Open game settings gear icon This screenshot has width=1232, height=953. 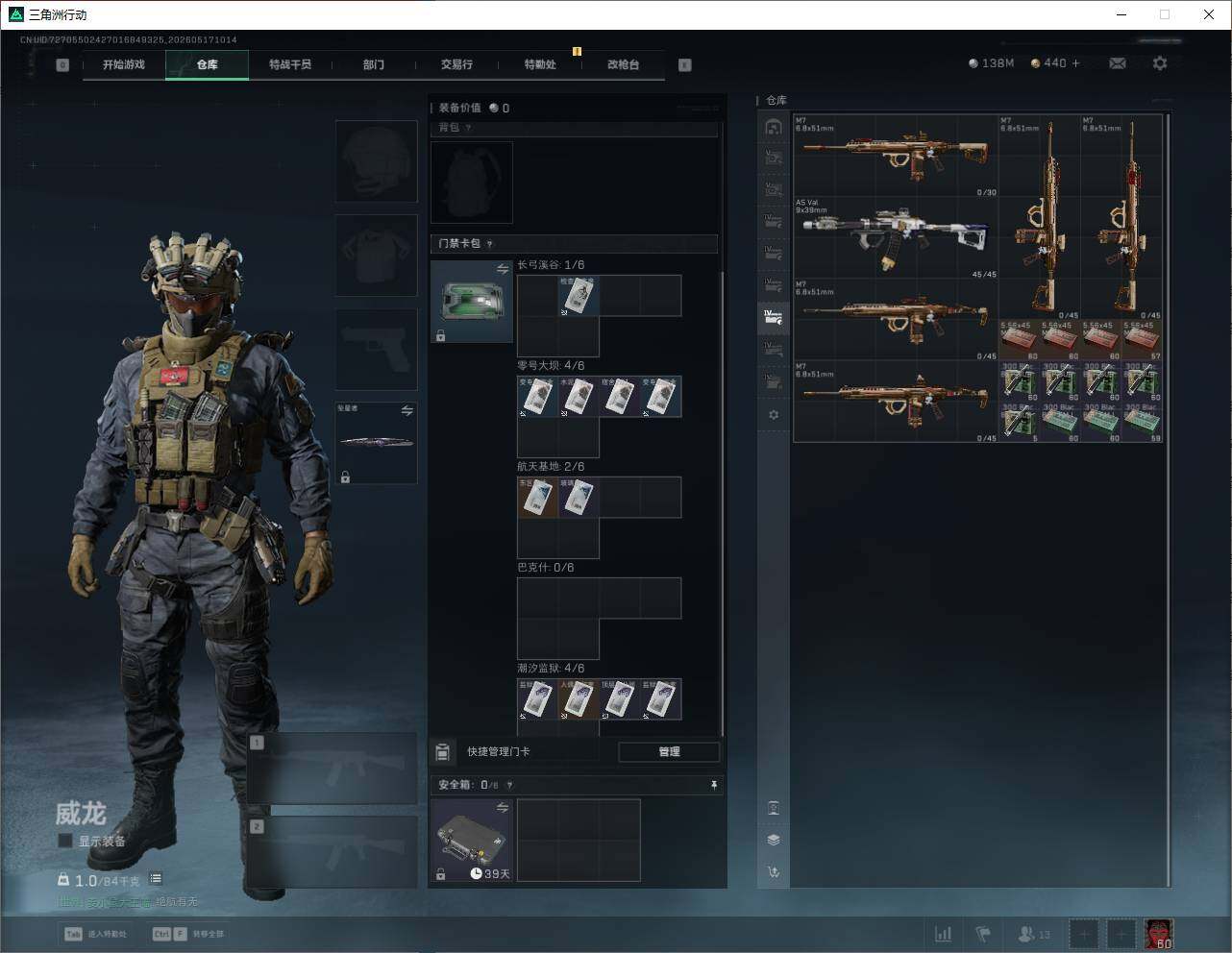point(1160,63)
